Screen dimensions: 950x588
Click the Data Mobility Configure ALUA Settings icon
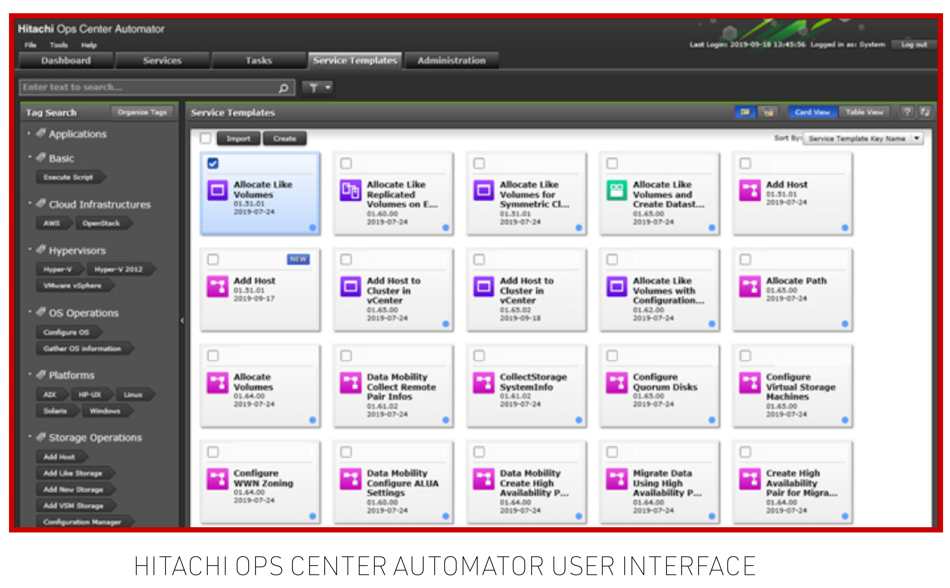[351, 479]
